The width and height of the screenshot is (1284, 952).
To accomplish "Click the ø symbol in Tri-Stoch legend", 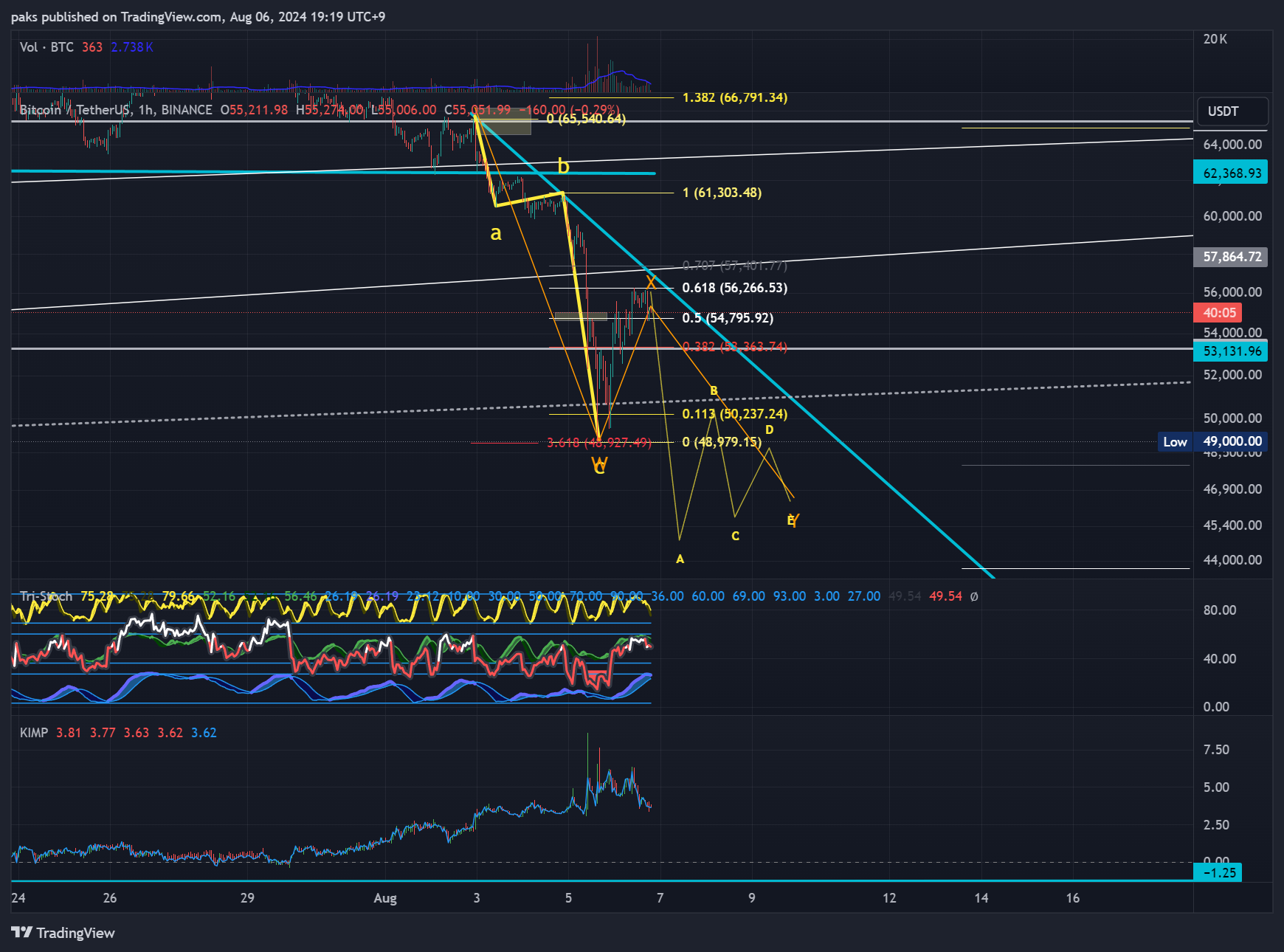I will (x=974, y=596).
